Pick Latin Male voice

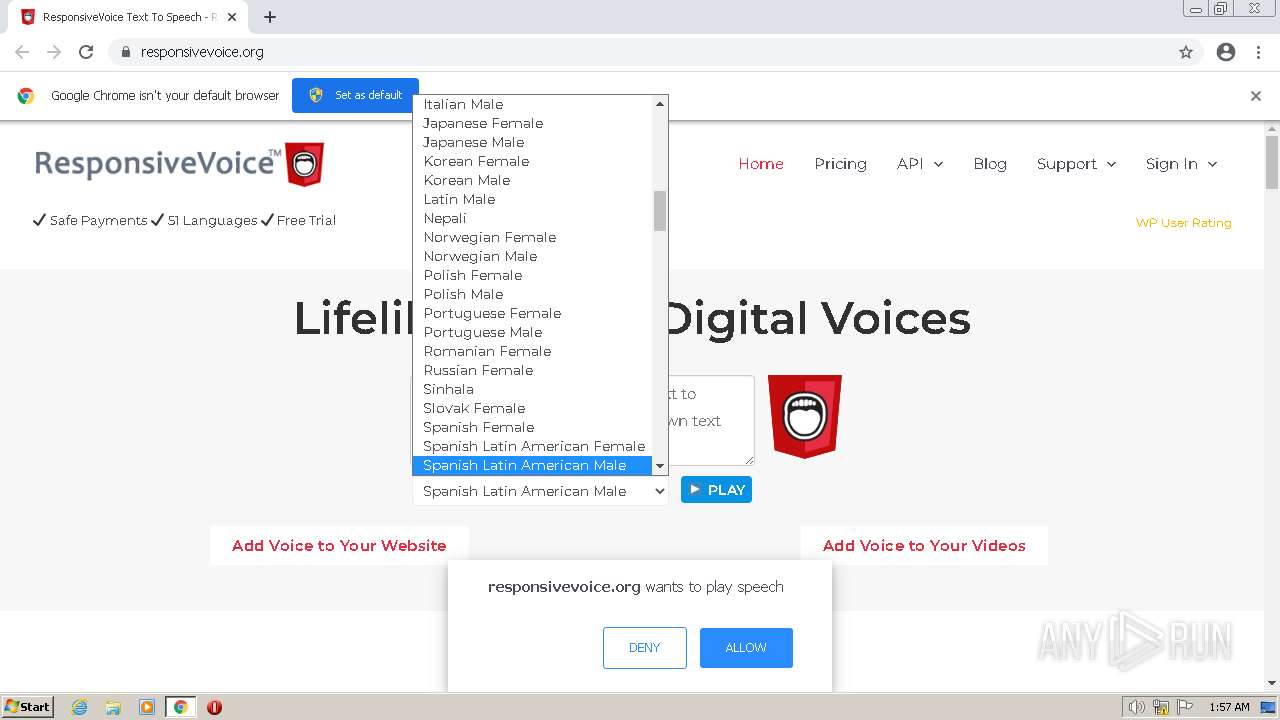pyautogui.click(x=533, y=199)
